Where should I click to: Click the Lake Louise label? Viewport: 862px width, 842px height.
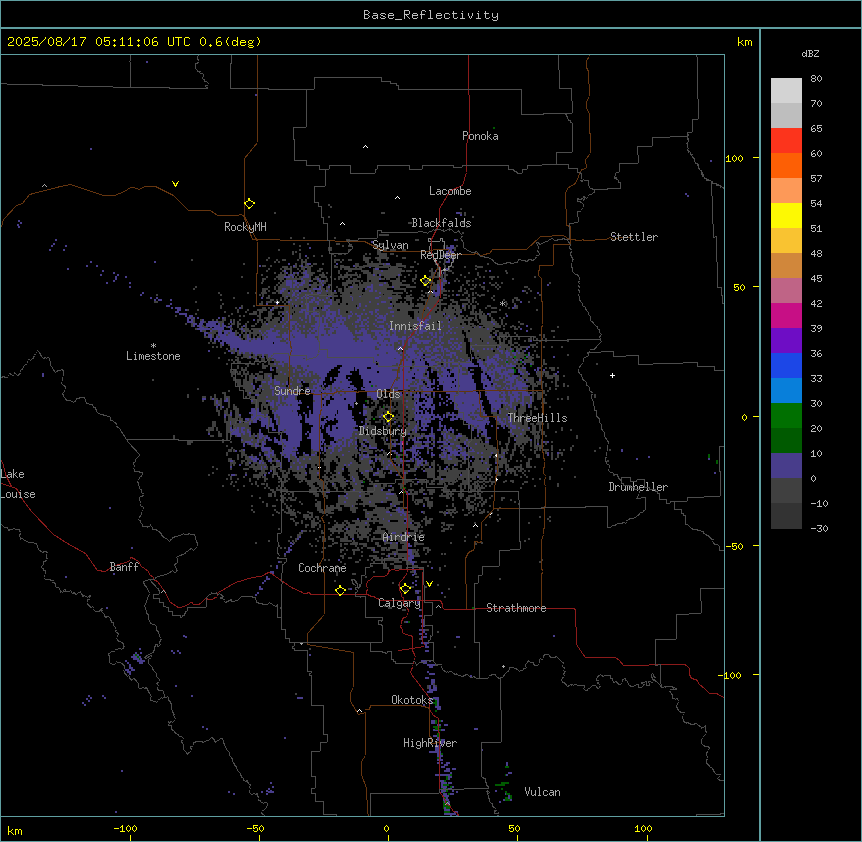[x=18, y=484]
